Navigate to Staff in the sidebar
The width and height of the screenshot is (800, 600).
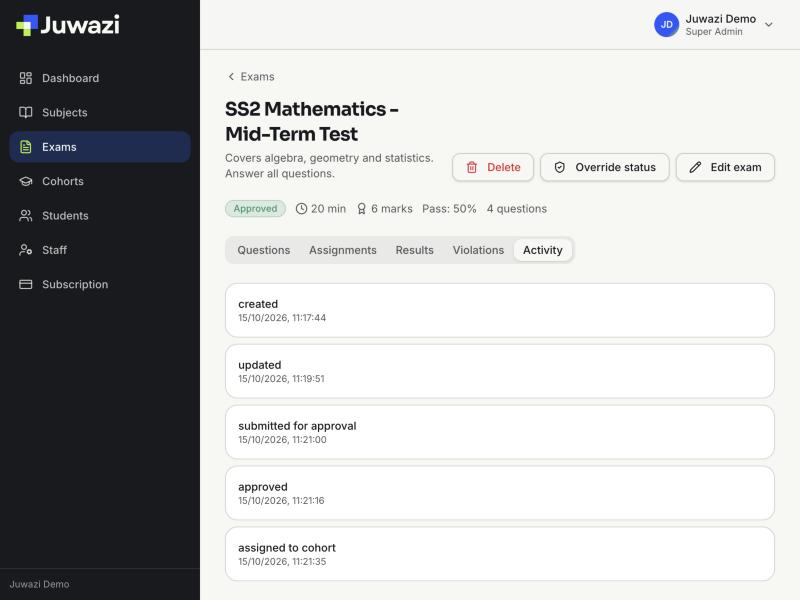[x=100, y=250]
